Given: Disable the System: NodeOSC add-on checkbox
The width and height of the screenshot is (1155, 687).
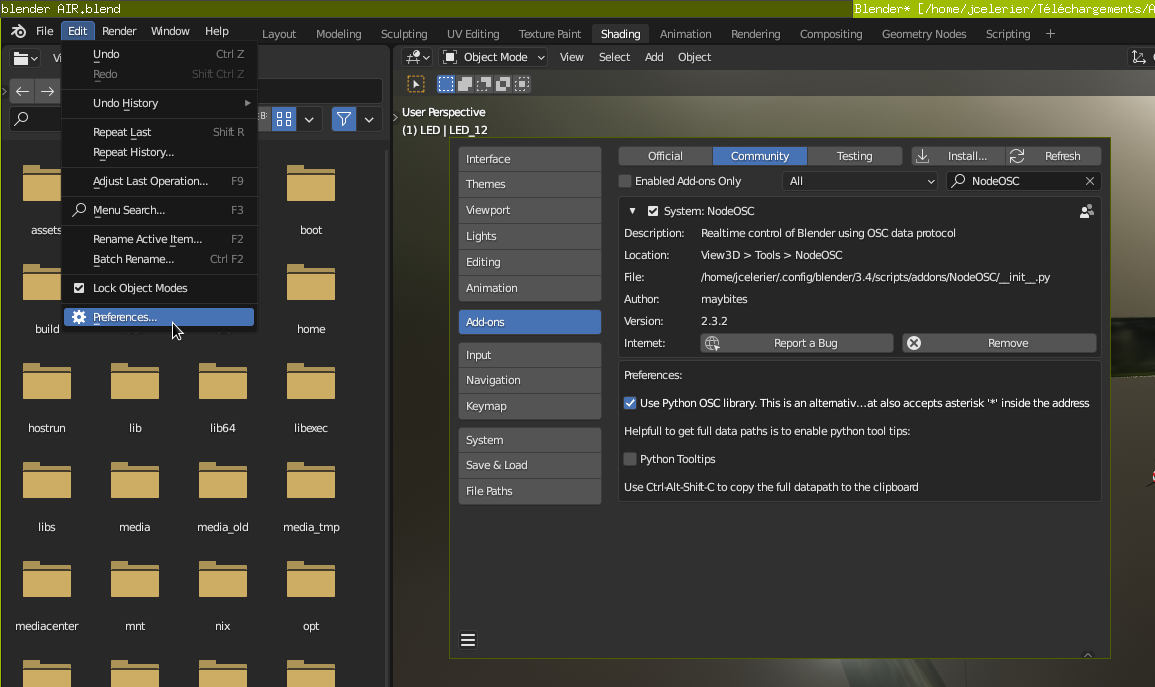Looking at the screenshot, I should (653, 211).
